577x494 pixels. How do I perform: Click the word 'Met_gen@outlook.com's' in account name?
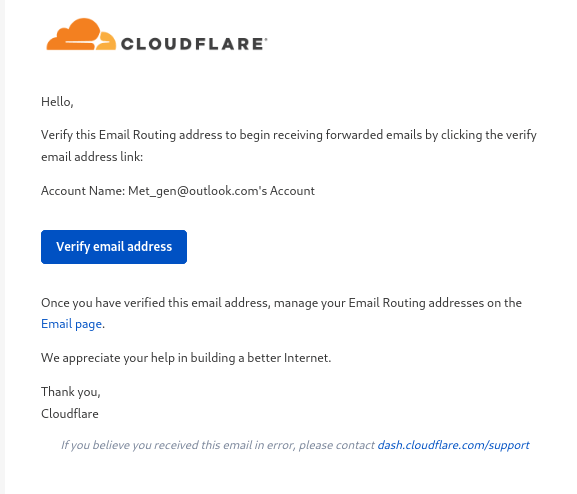pos(198,191)
